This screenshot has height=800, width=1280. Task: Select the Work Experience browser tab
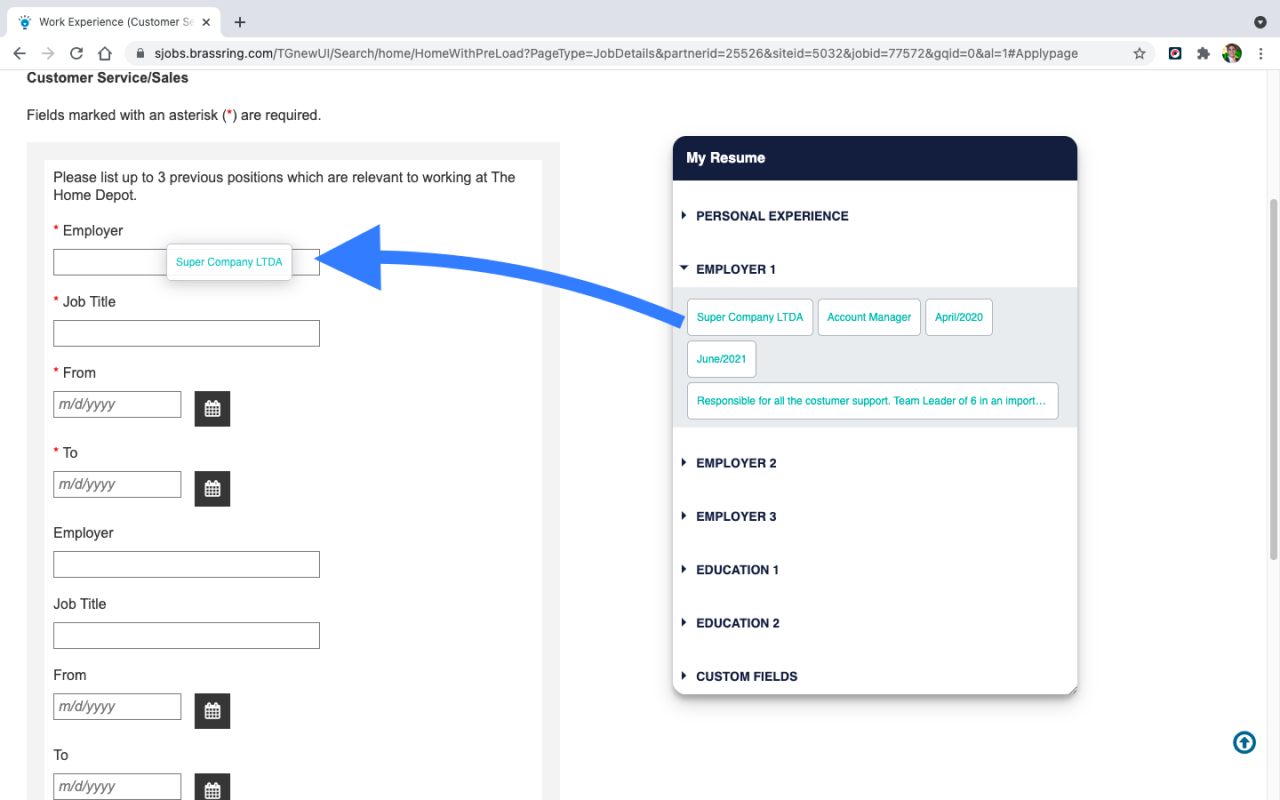pos(114,22)
